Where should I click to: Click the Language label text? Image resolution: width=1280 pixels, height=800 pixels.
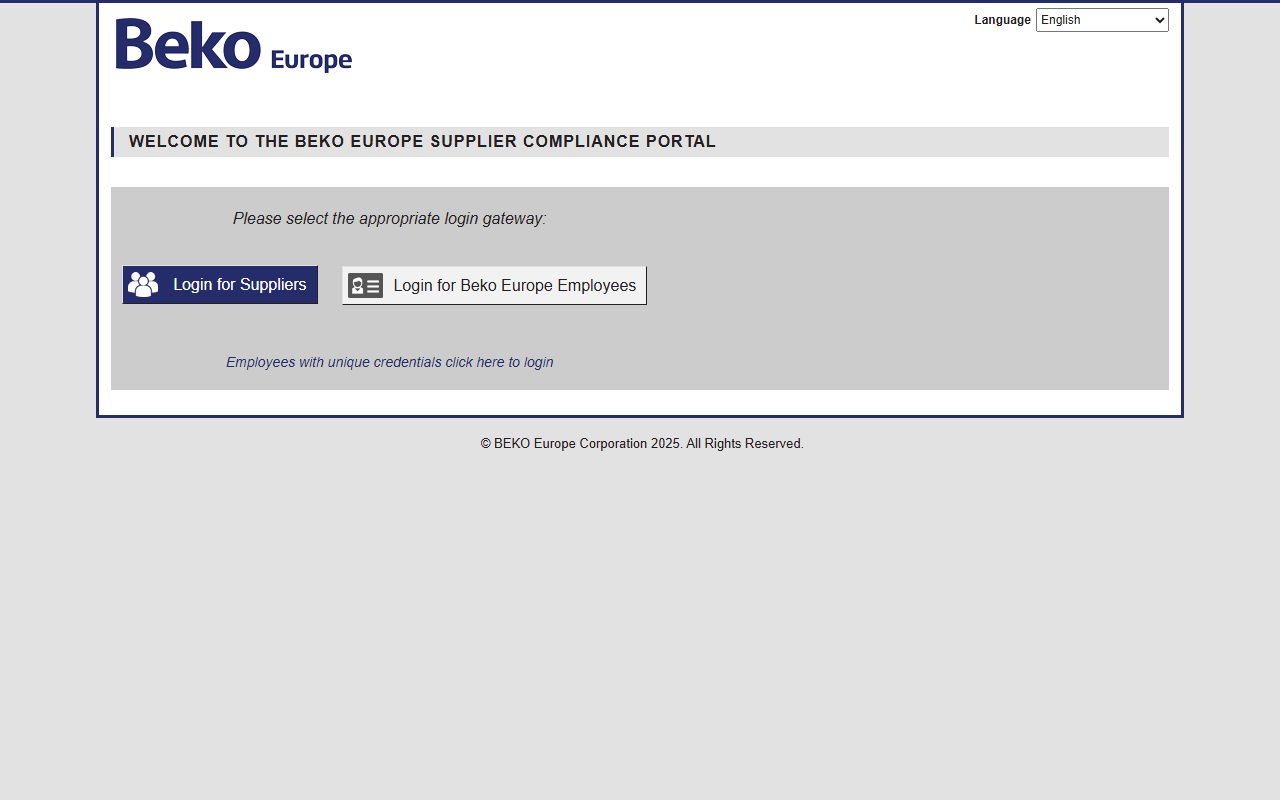click(x=1002, y=20)
